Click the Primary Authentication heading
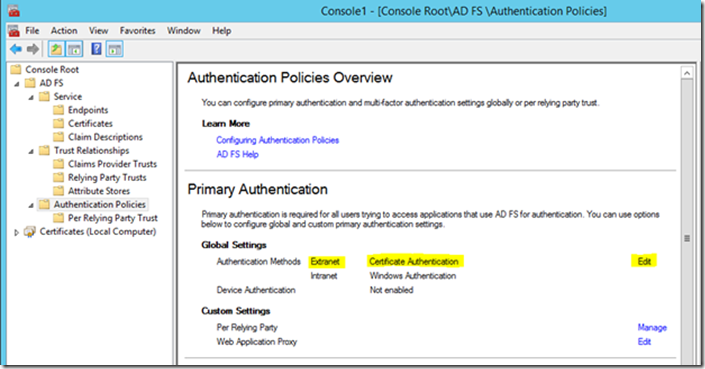Viewport: 705px width, 369px height. (258, 190)
